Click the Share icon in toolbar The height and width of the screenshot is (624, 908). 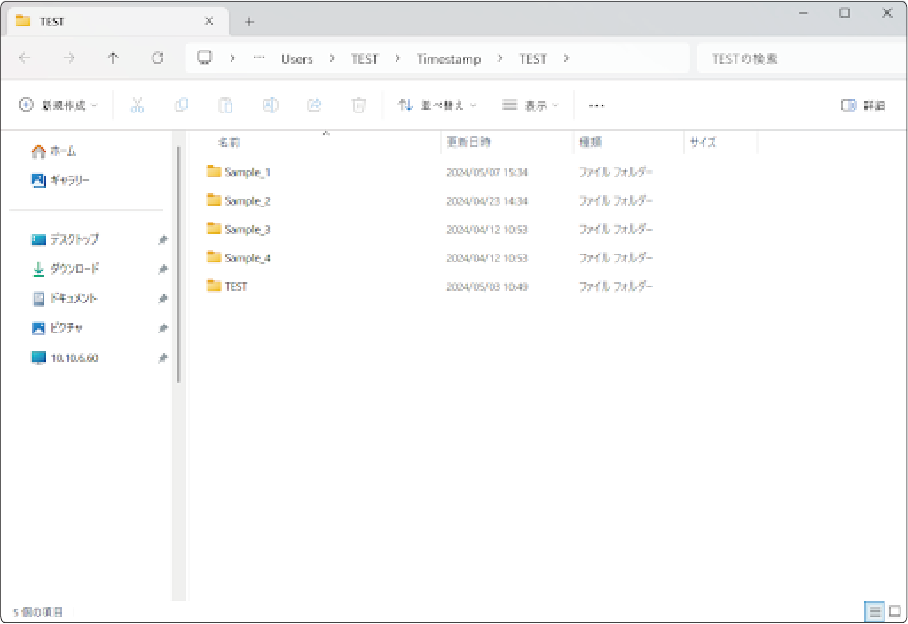314,105
